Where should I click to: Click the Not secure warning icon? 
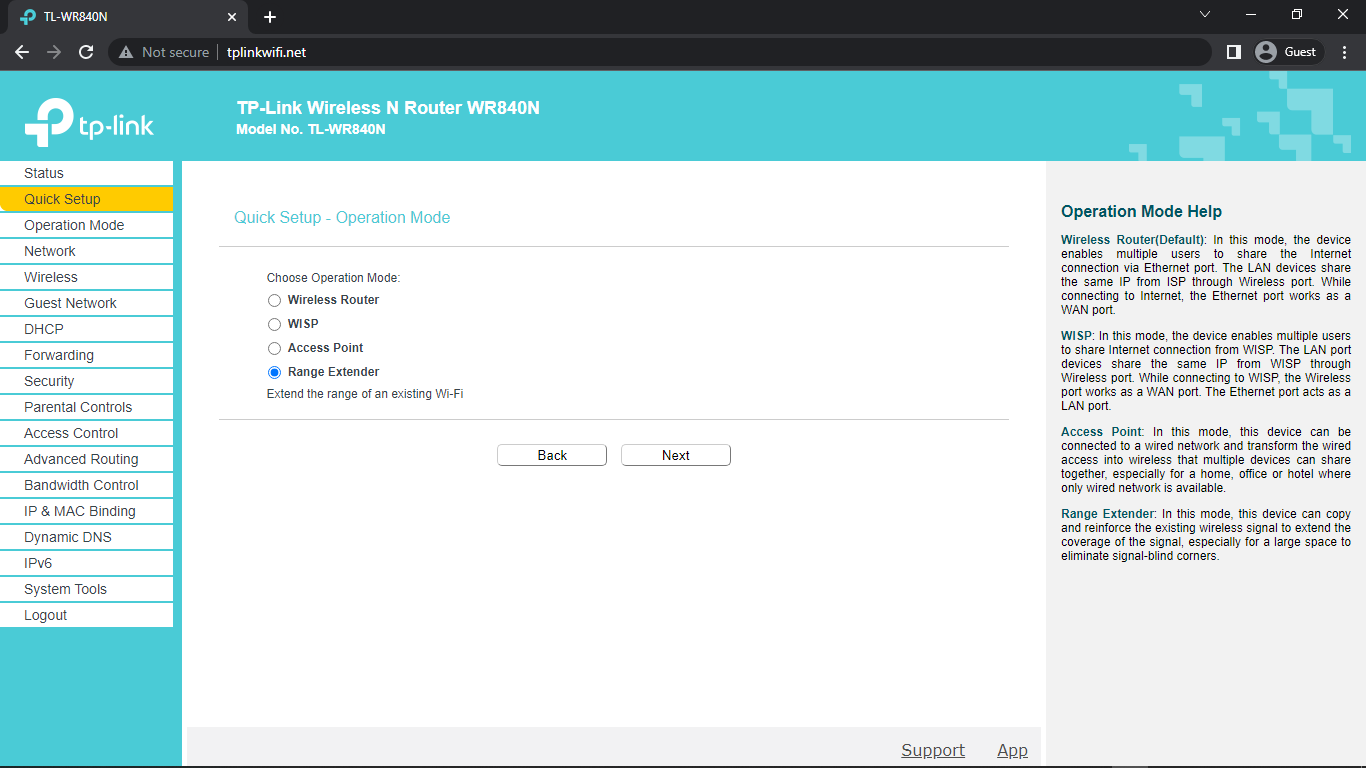126,52
